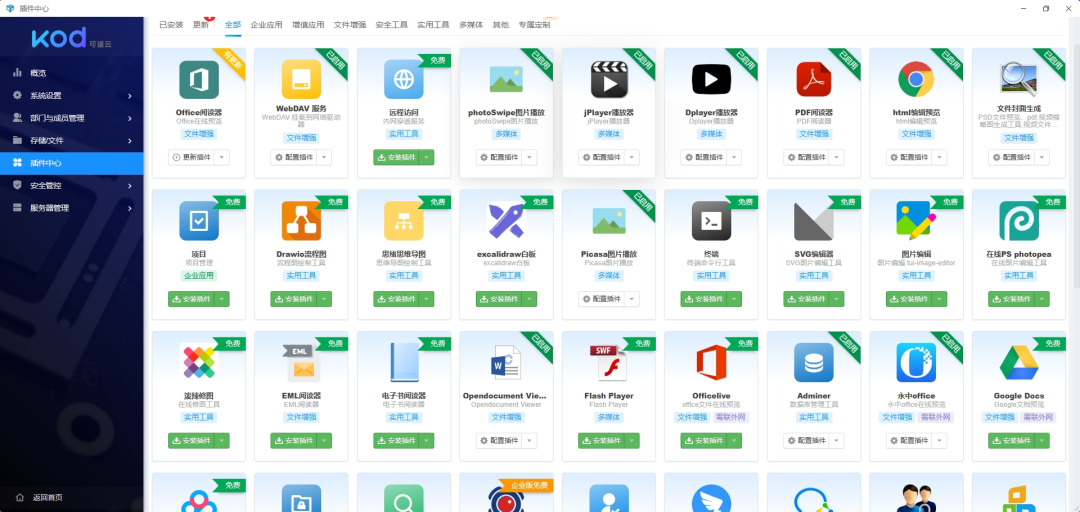This screenshot has height=512, width=1080.
Task: Open dropdown arrow beside jPlayer 配置插件
Action: (x=632, y=157)
